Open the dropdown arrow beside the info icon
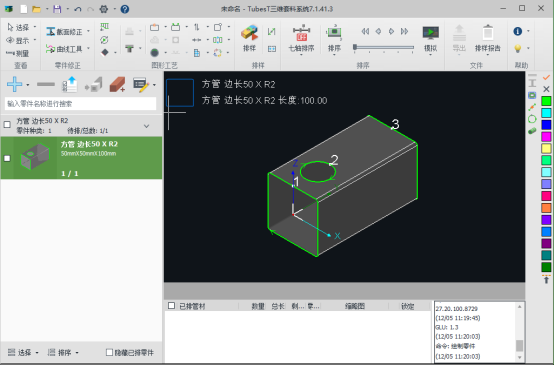554x366 pixels. [528, 31]
